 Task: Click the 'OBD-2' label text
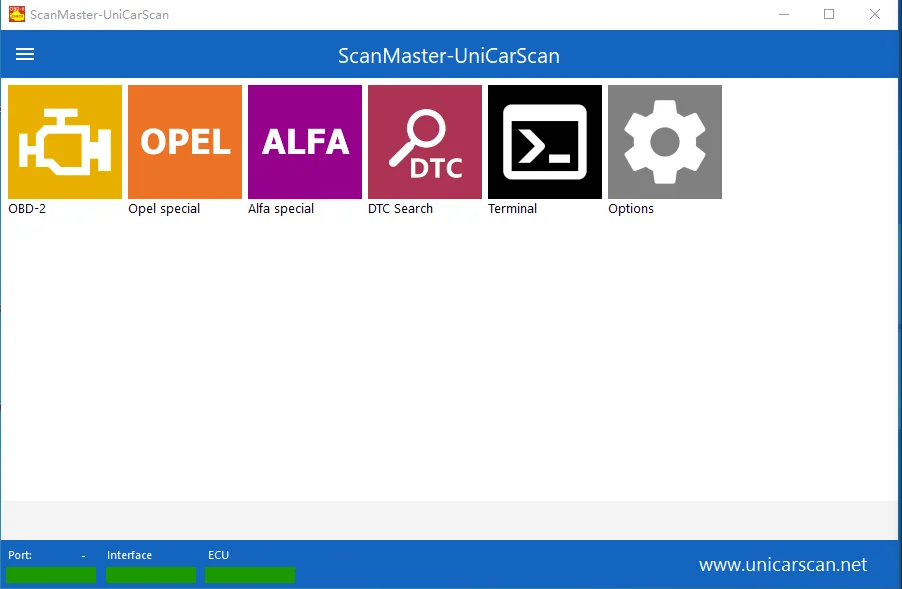coord(27,208)
